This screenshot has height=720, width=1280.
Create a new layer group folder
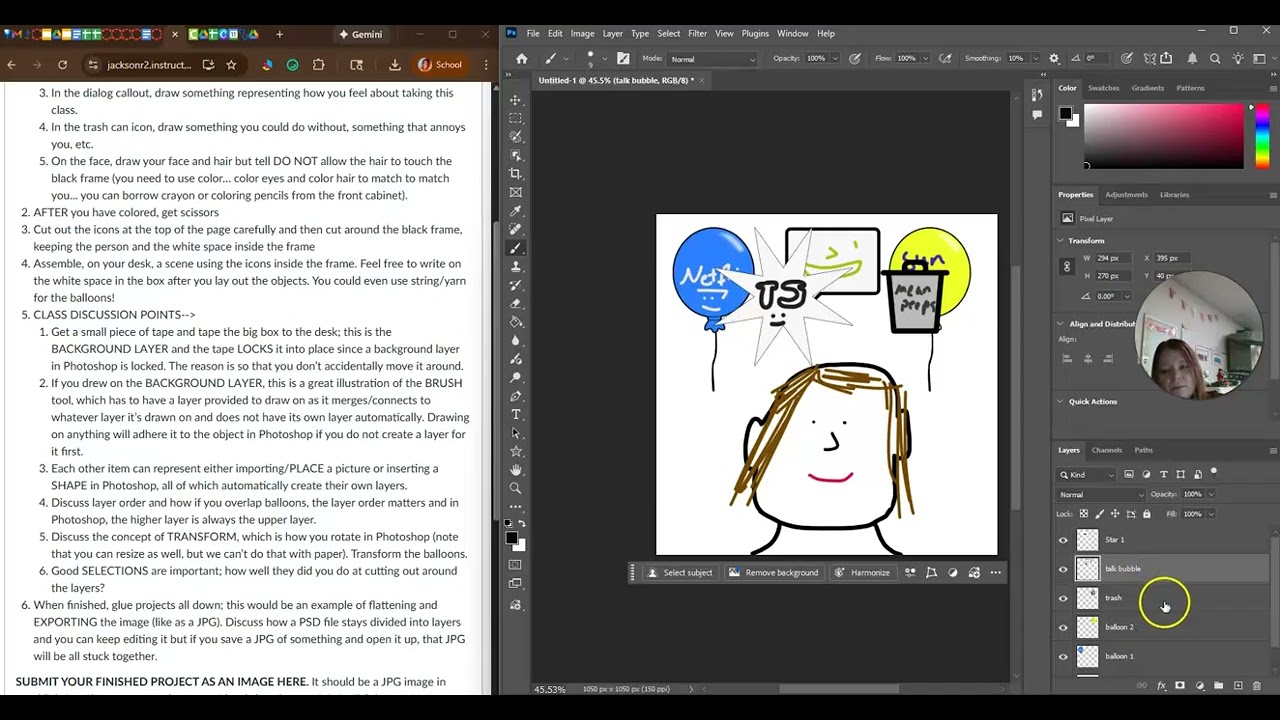click(1218, 686)
